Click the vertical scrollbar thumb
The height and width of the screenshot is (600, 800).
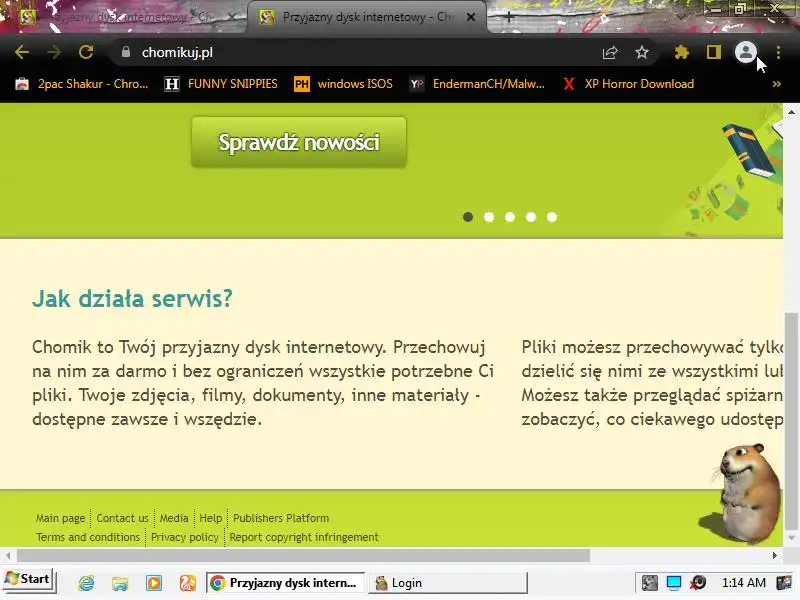(791, 421)
